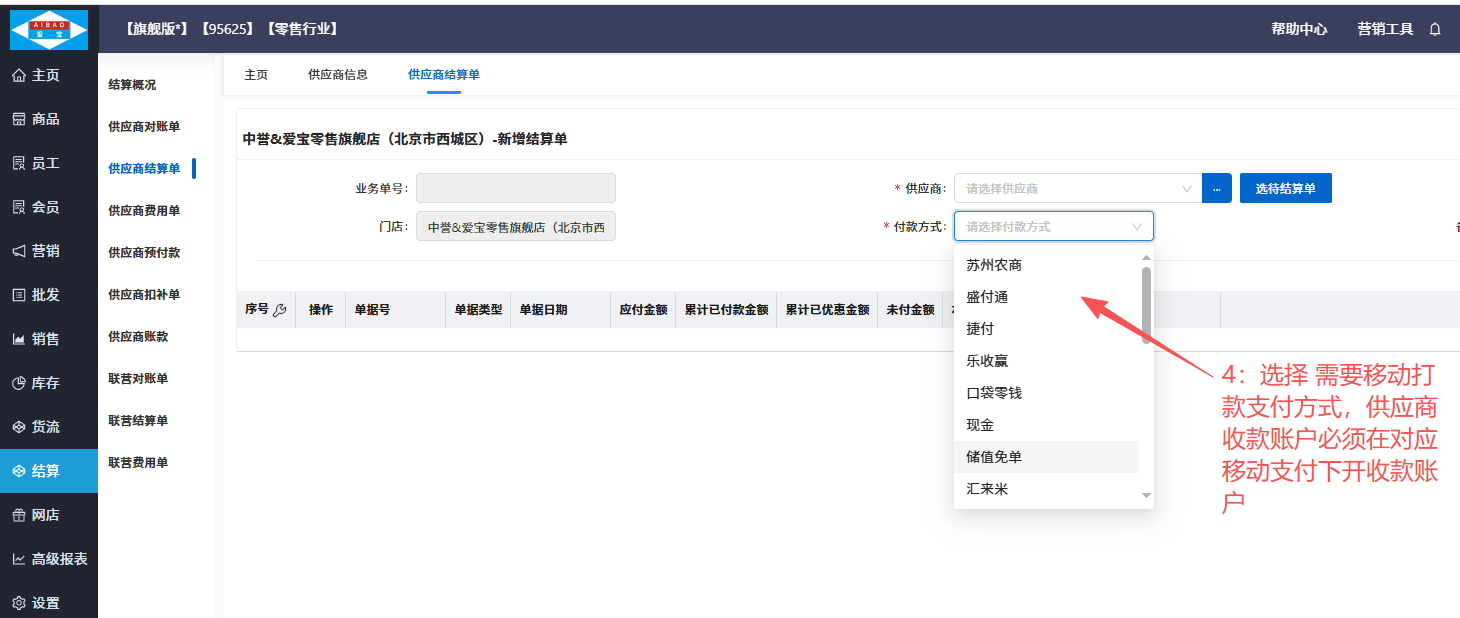Click the wrench icon next to 序号

280,310
